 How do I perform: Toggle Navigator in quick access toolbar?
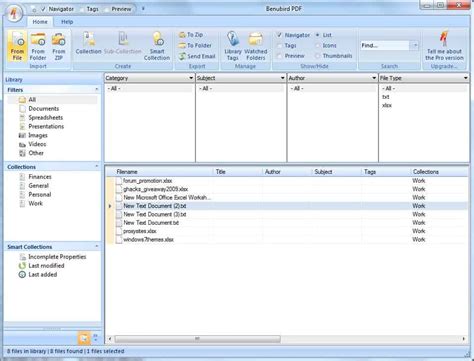57,9
